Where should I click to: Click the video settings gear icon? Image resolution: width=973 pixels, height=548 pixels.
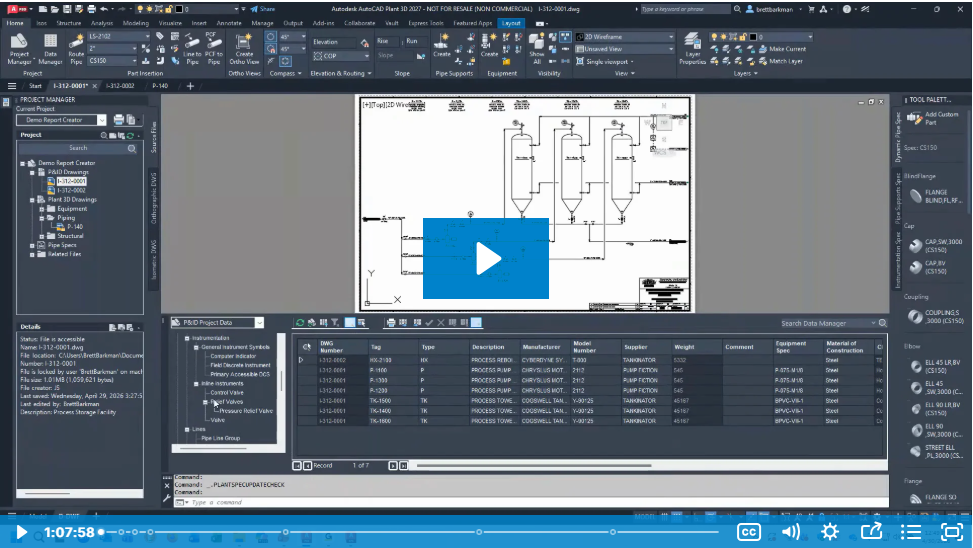tap(830, 532)
